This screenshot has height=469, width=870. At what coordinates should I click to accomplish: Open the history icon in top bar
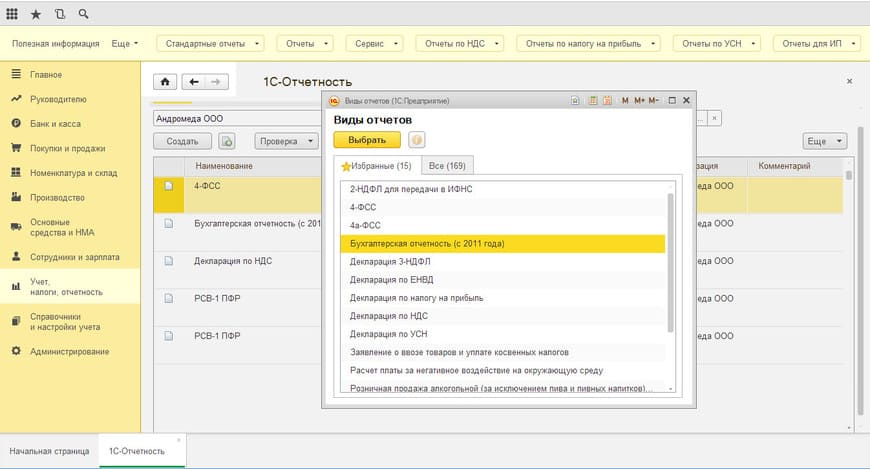point(60,14)
